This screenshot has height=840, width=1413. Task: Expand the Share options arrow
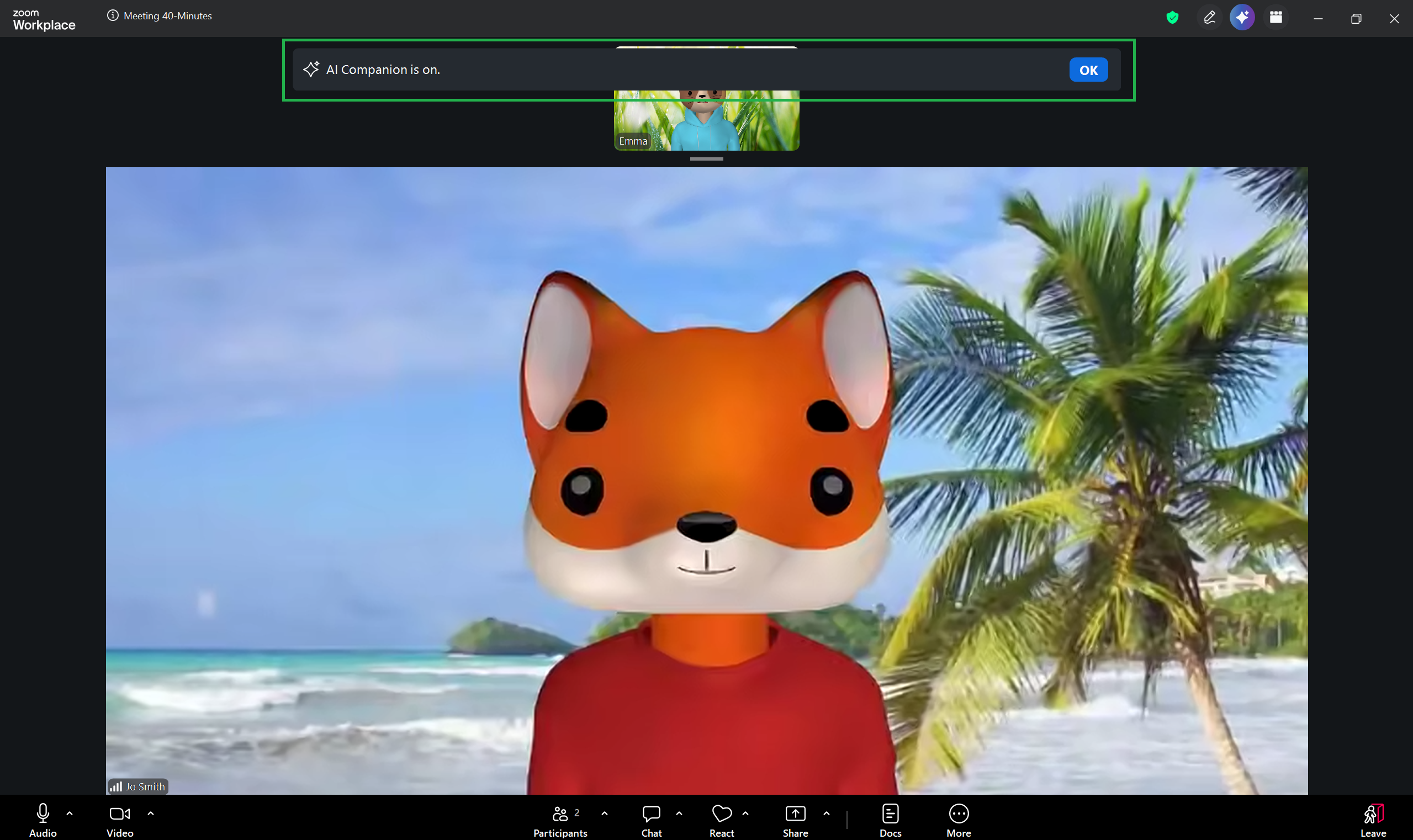click(x=826, y=813)
